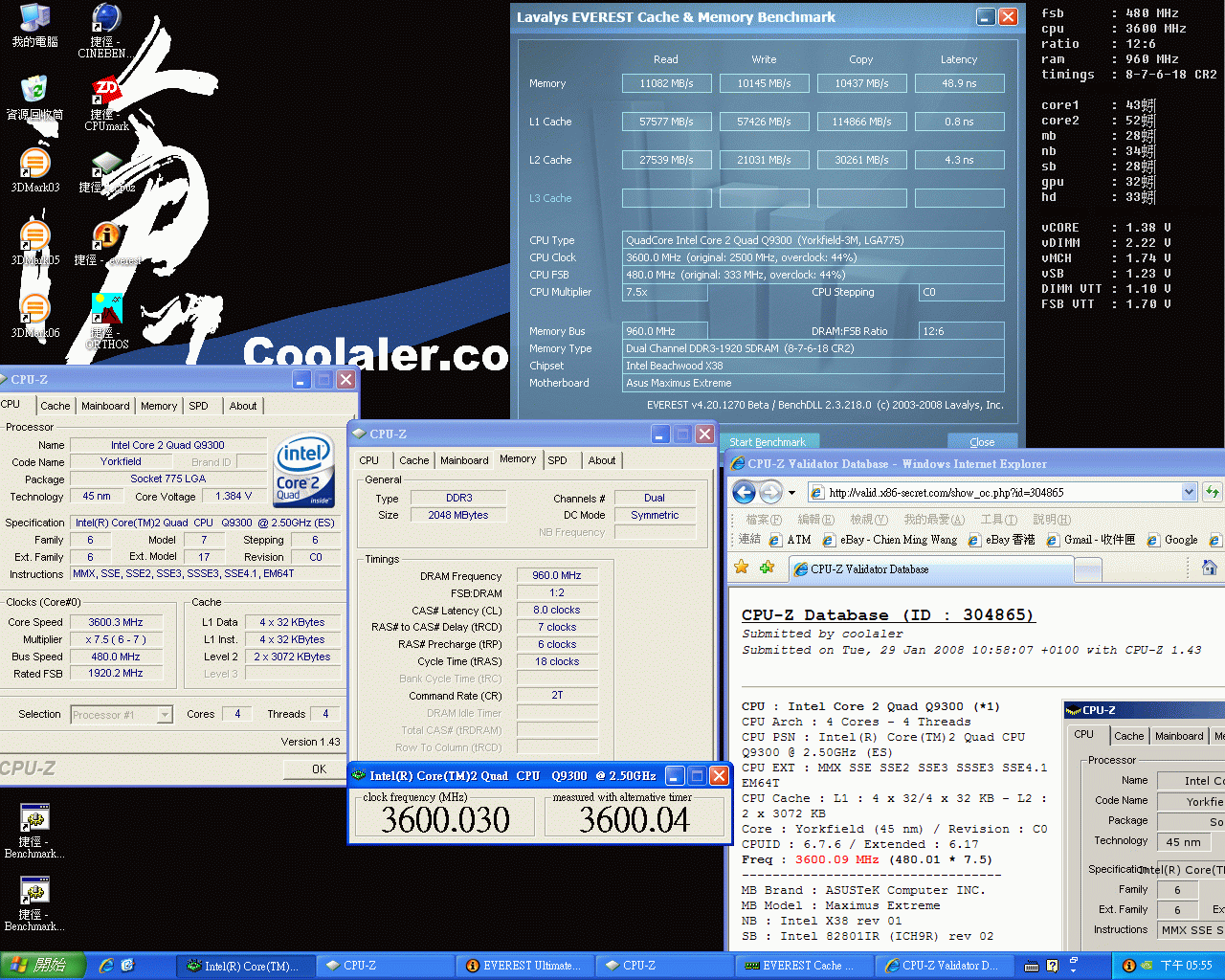
Task: Switch to SPD tab in the CPU-Z Memory window
Action: pos(558,460)
